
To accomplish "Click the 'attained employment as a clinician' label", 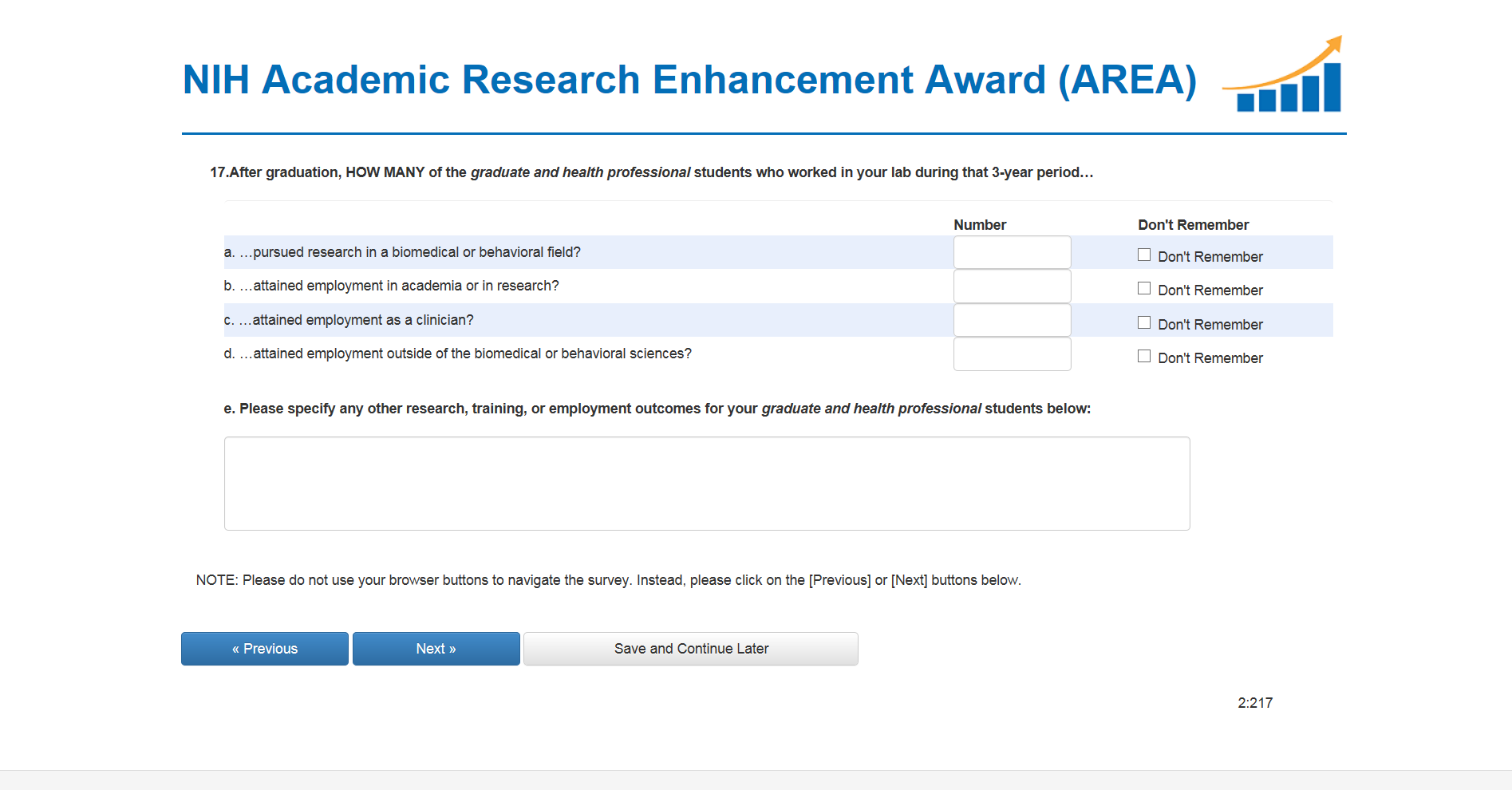I will pos(349,320).
